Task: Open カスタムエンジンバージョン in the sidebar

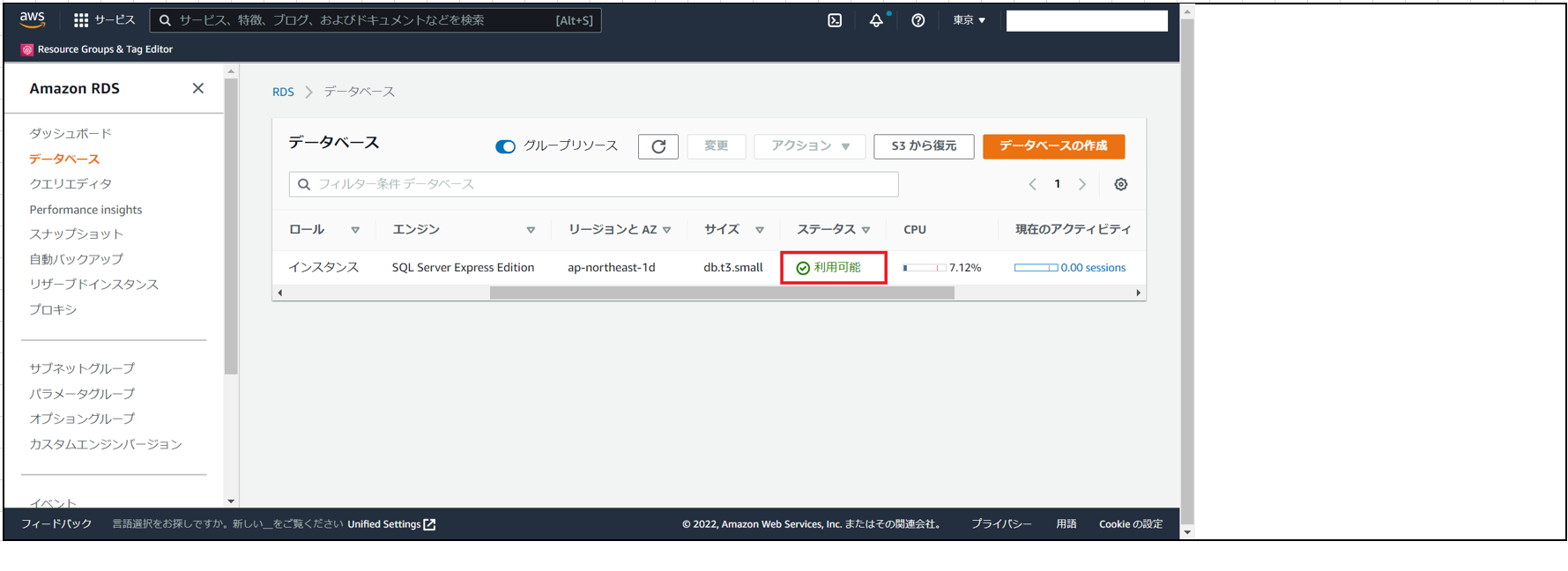Action: [x=106, y=444]
